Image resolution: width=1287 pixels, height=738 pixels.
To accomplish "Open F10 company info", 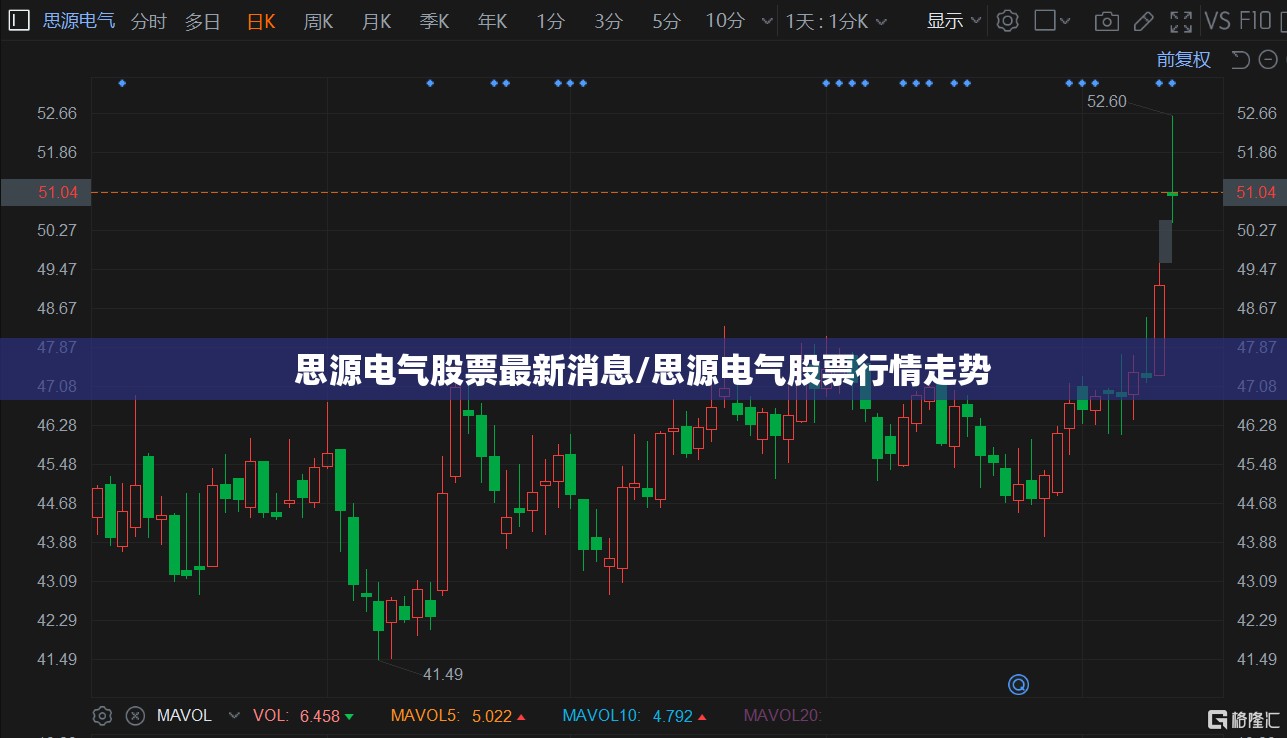I will (x=1257, y=20).
